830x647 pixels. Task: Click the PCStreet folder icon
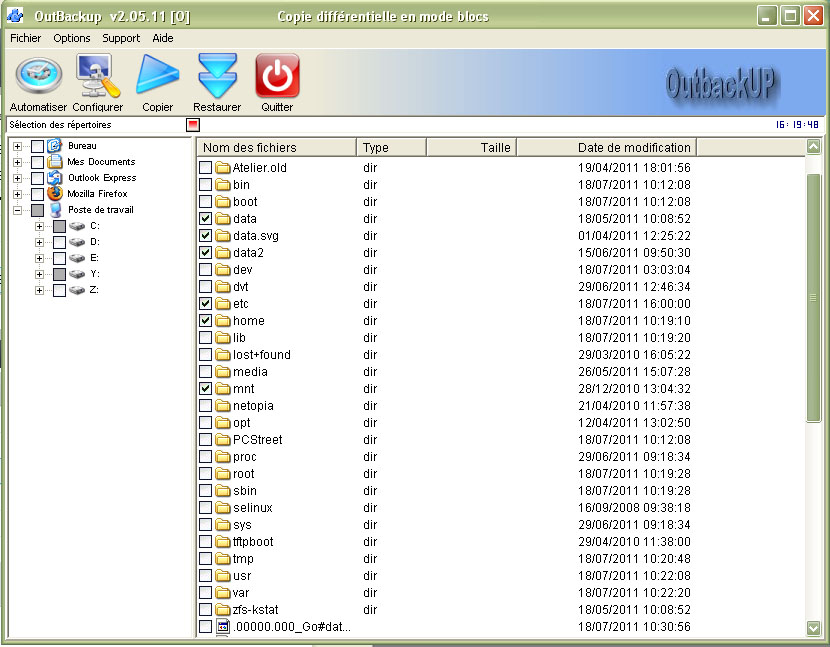223,439
